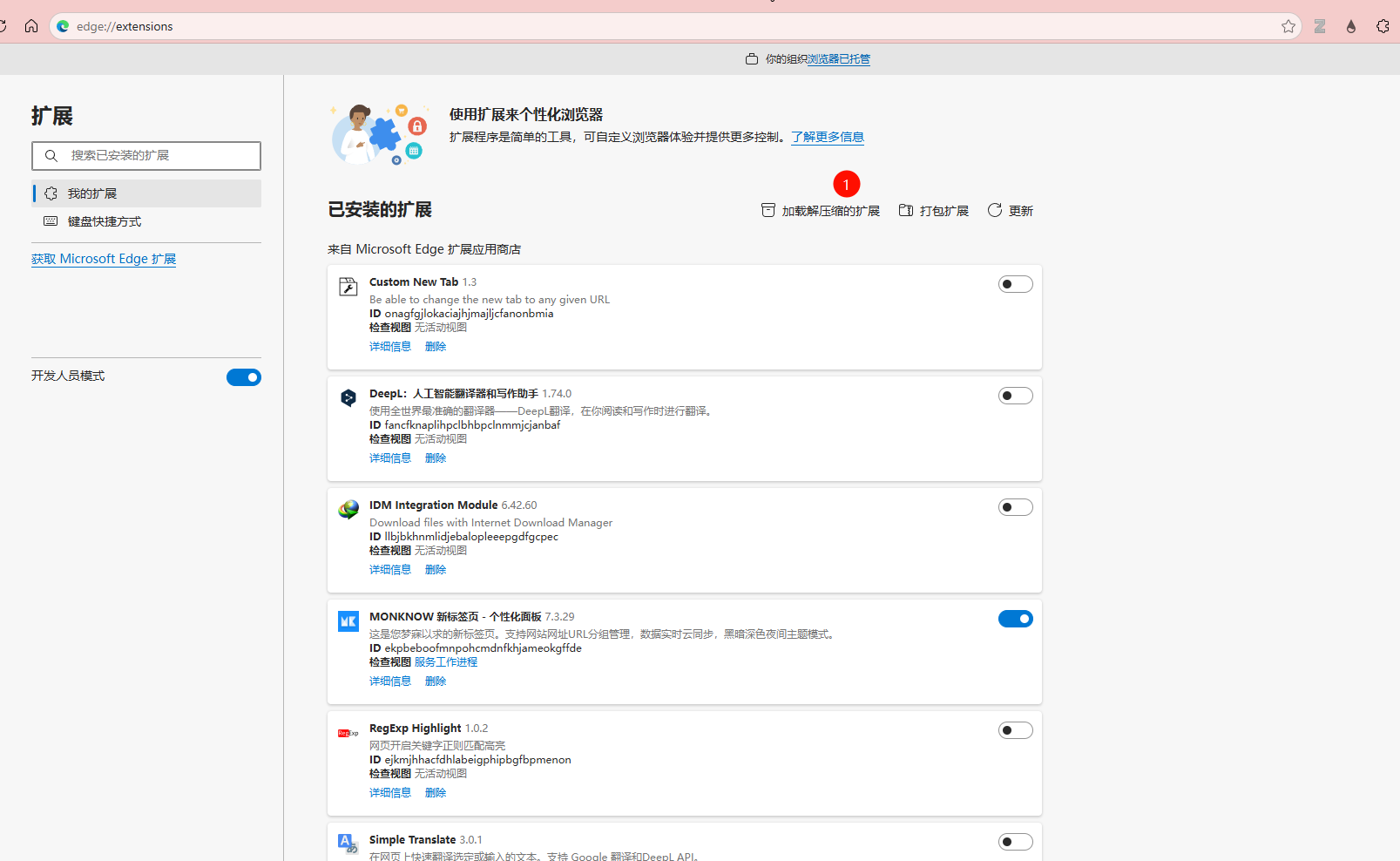
Task: Enable the Custom New Tab extension toggle
Action: [1015, 284]
